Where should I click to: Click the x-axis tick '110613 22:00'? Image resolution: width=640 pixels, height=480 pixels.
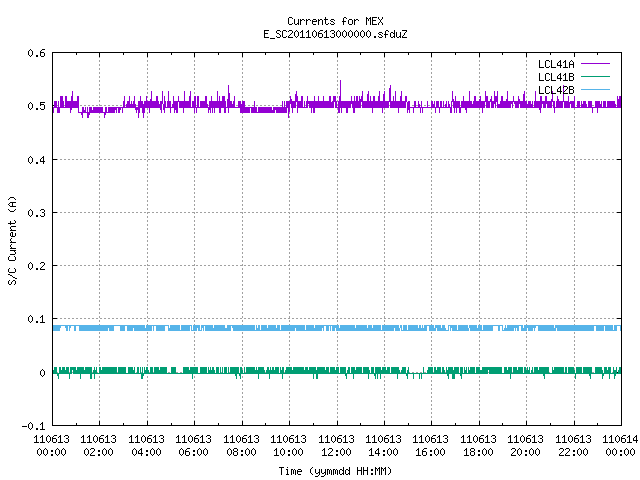[x=574, y=446]
